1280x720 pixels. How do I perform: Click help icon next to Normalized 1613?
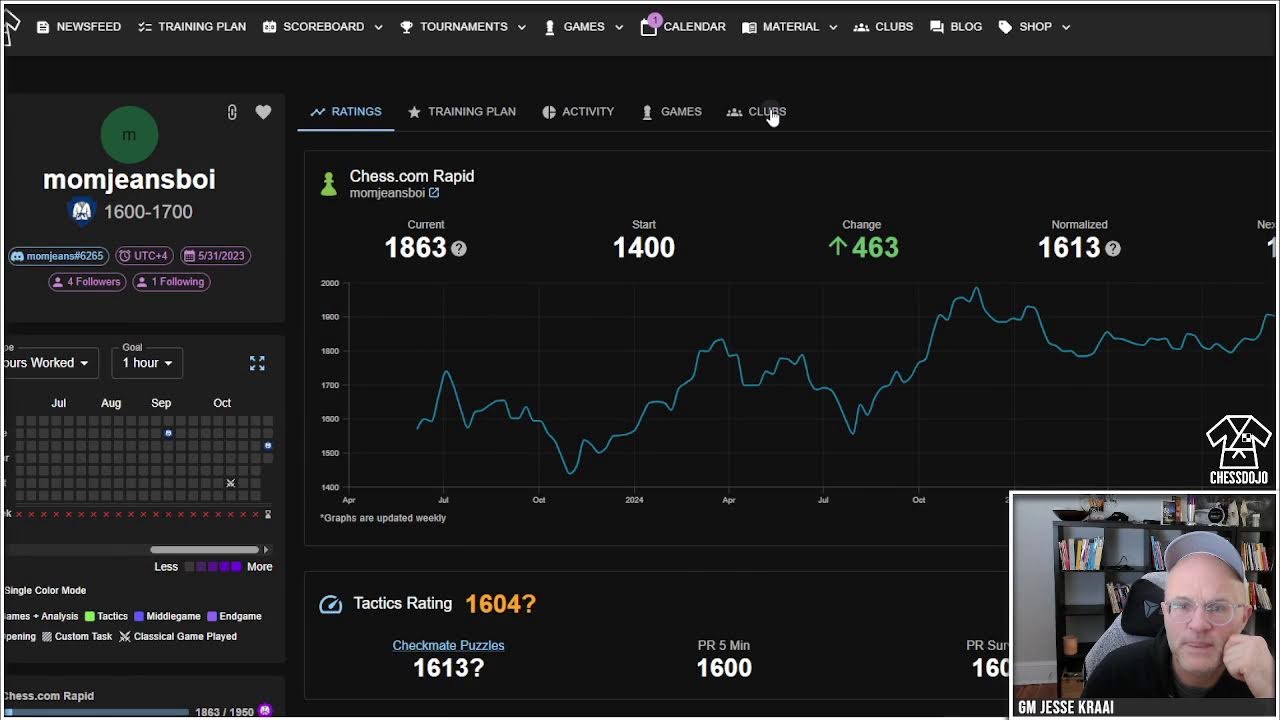(x=1113, y=248)
